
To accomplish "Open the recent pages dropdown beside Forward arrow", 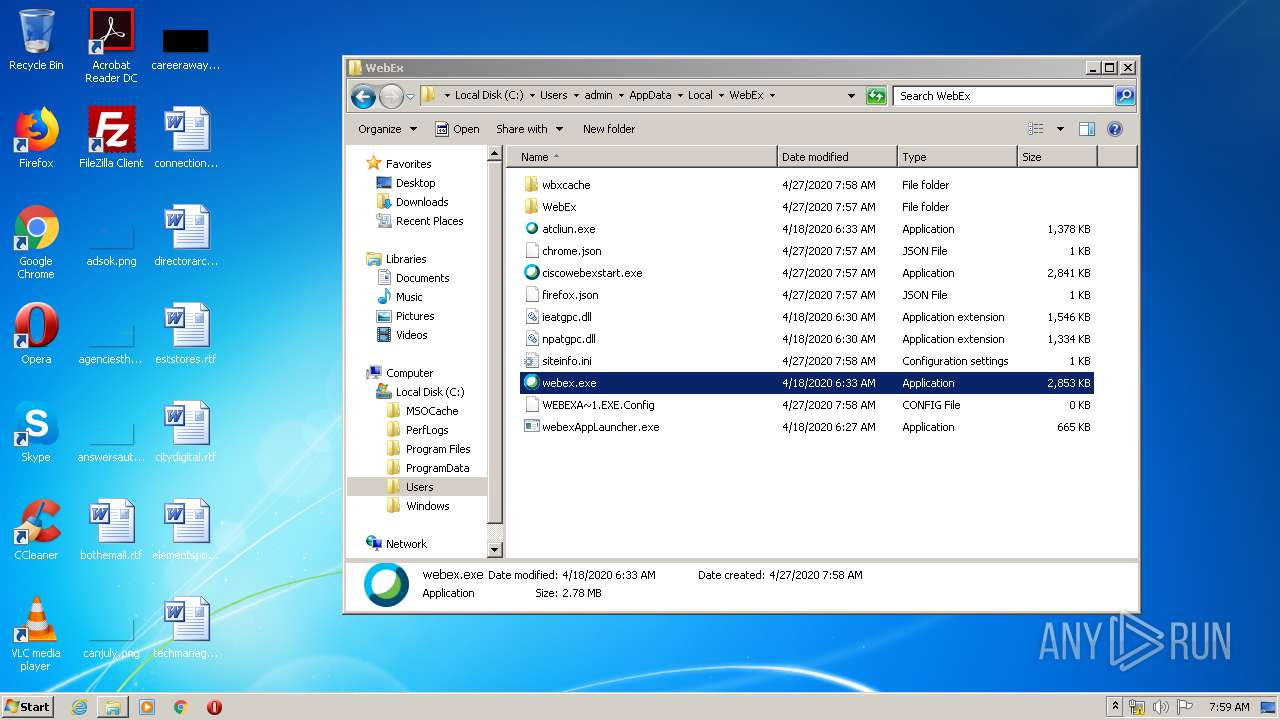I will tap(410, 97).
